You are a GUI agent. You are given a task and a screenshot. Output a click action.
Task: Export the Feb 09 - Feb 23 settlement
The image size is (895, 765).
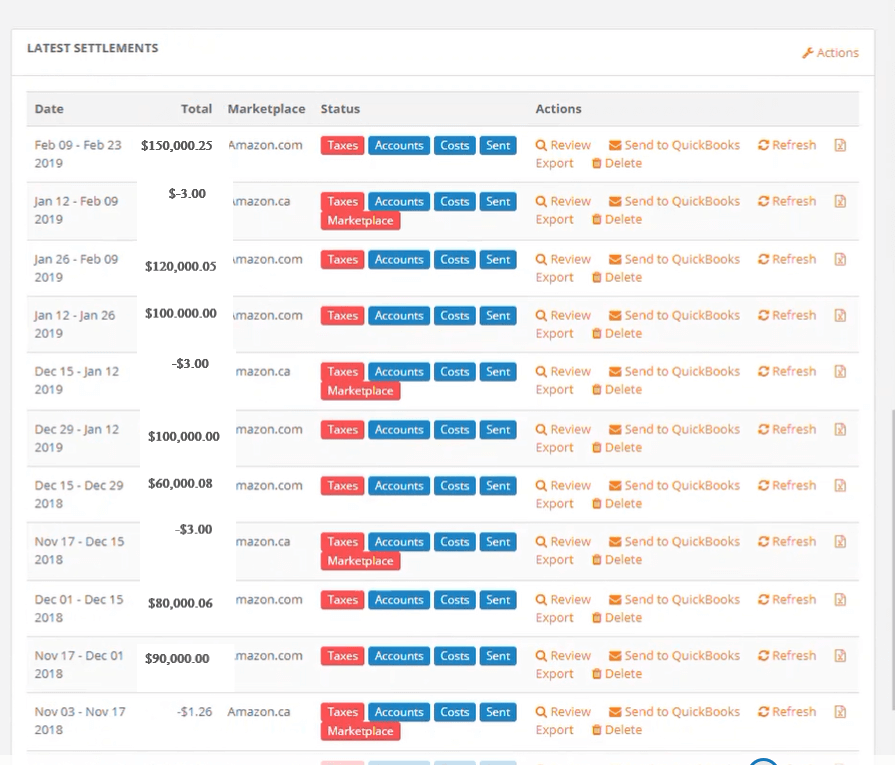pos(554,163)
